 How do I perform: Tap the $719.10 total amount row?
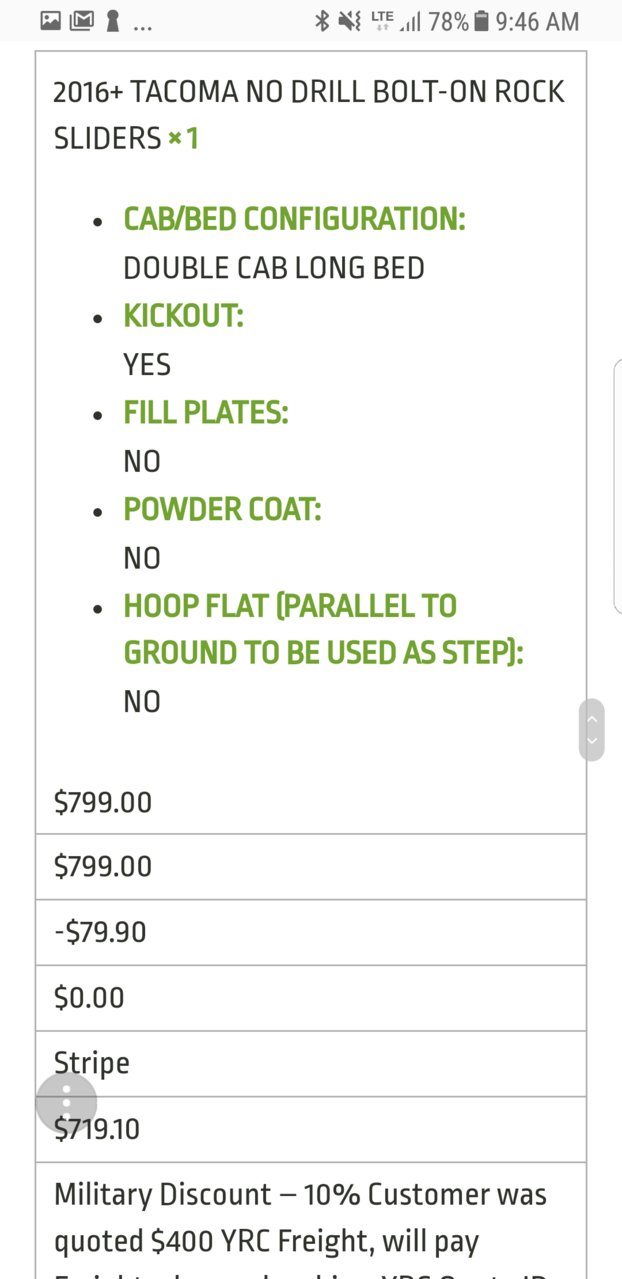tap(311, 1129)
